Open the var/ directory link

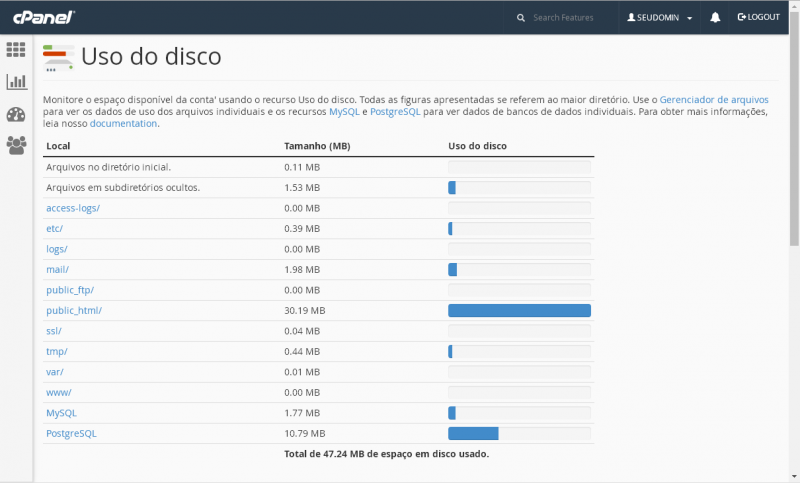[x=55, y=372]
